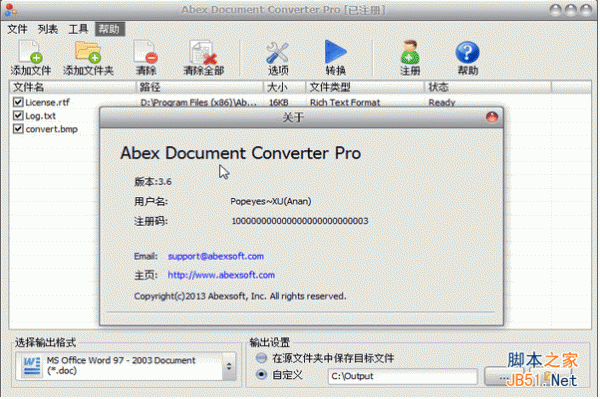Click the Word document format icon
Image resolution: width=600 pixels, height=399 pixels.
coord(31,366)
